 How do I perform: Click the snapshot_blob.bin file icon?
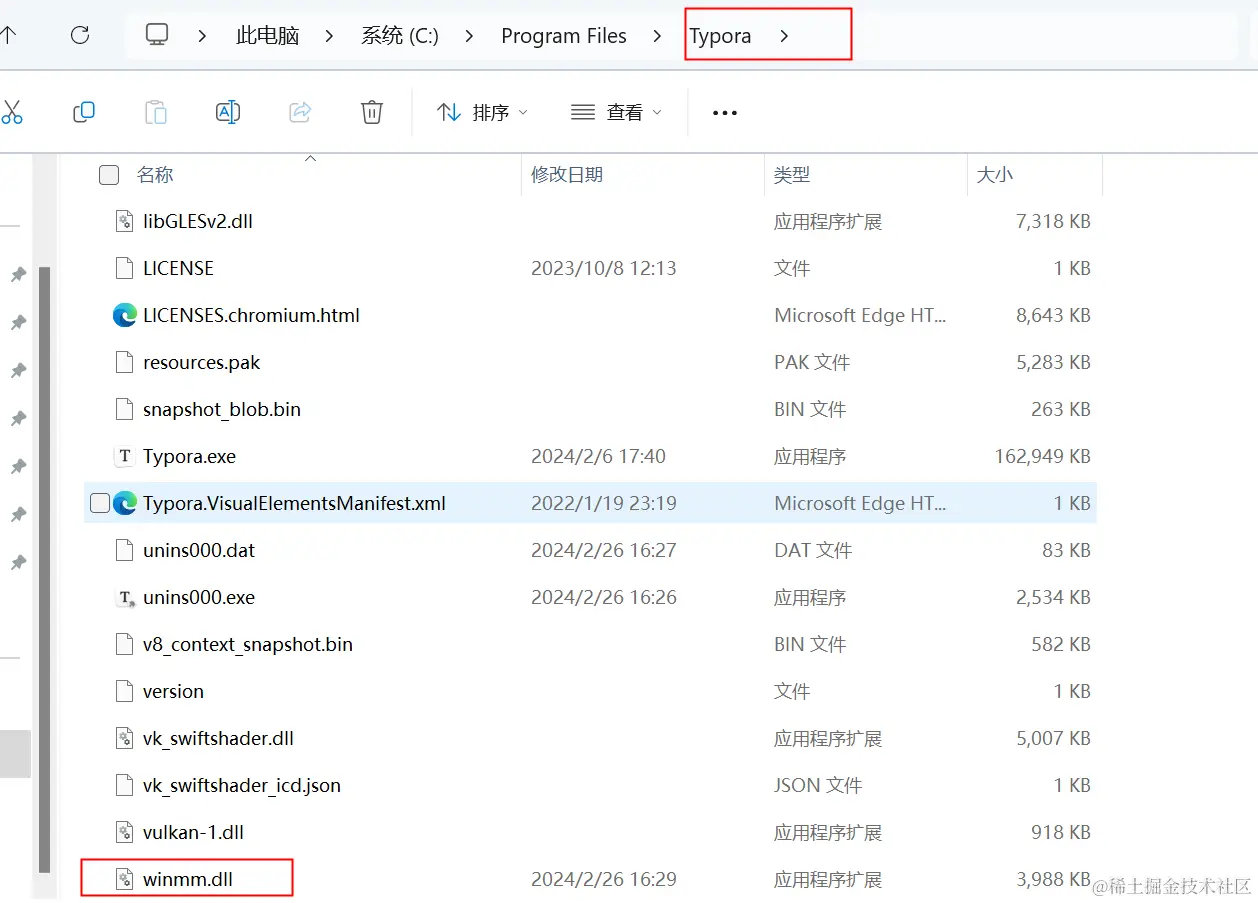coord(124,409)
